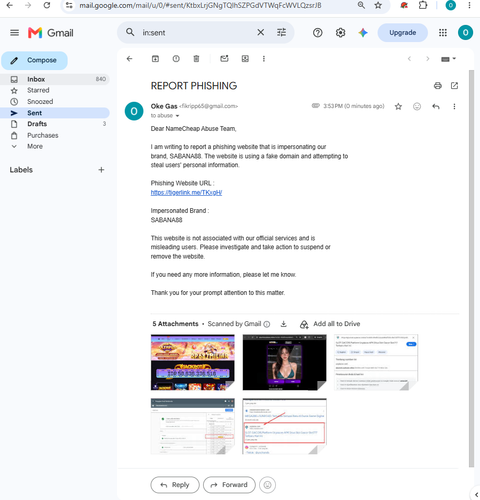Screen dimensions: 480x500
Task: Open Drafts folder
Action: click(x=55, y=124)
